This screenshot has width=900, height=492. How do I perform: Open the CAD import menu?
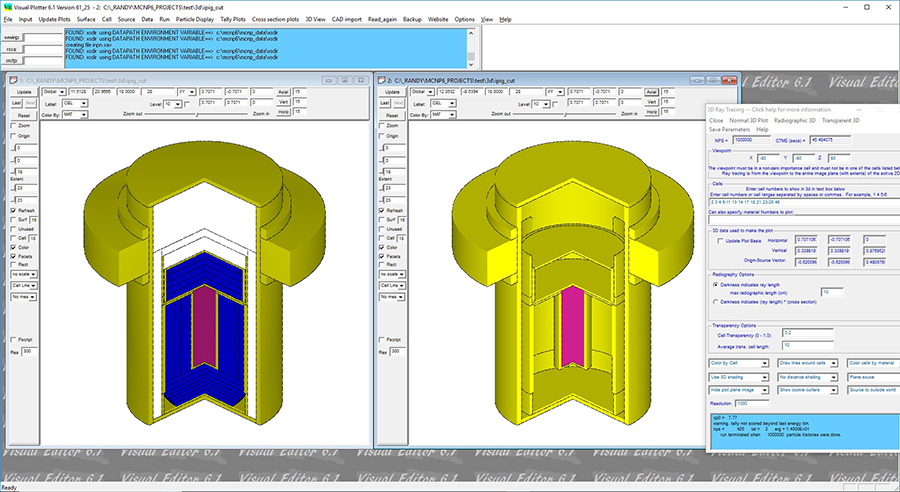point(347,19)
